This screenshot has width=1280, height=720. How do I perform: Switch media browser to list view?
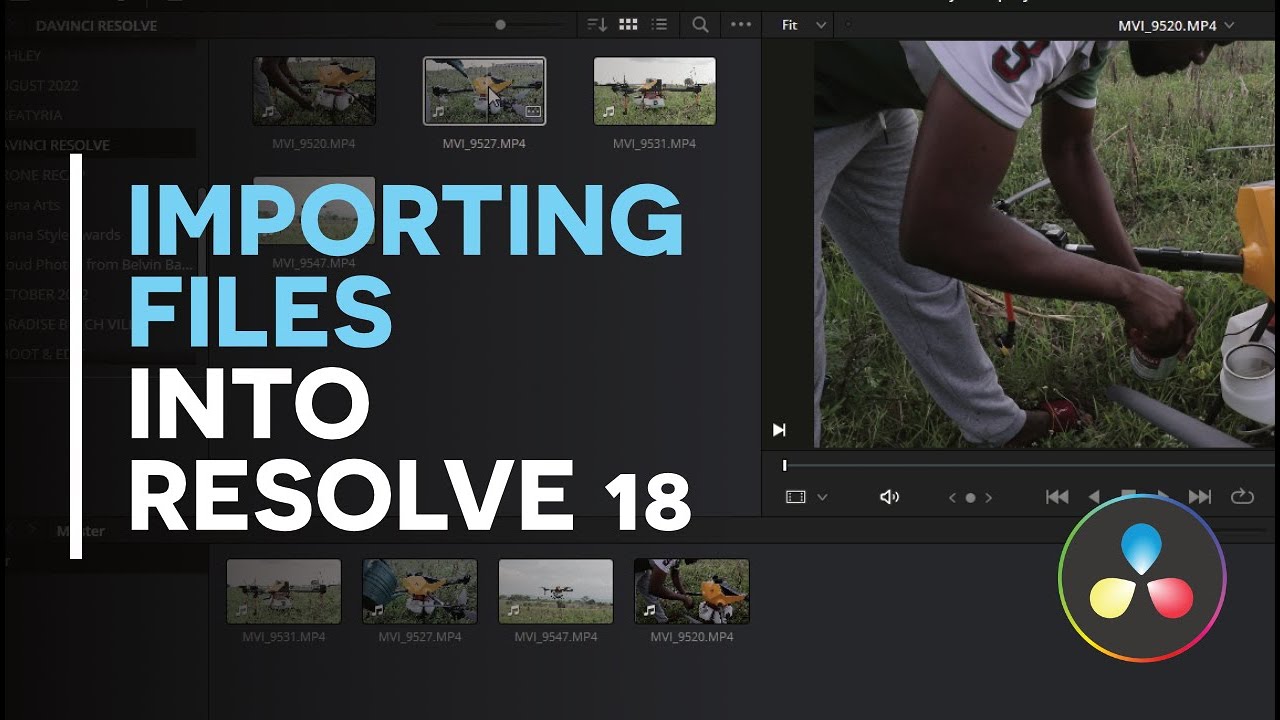pos(659,25)
